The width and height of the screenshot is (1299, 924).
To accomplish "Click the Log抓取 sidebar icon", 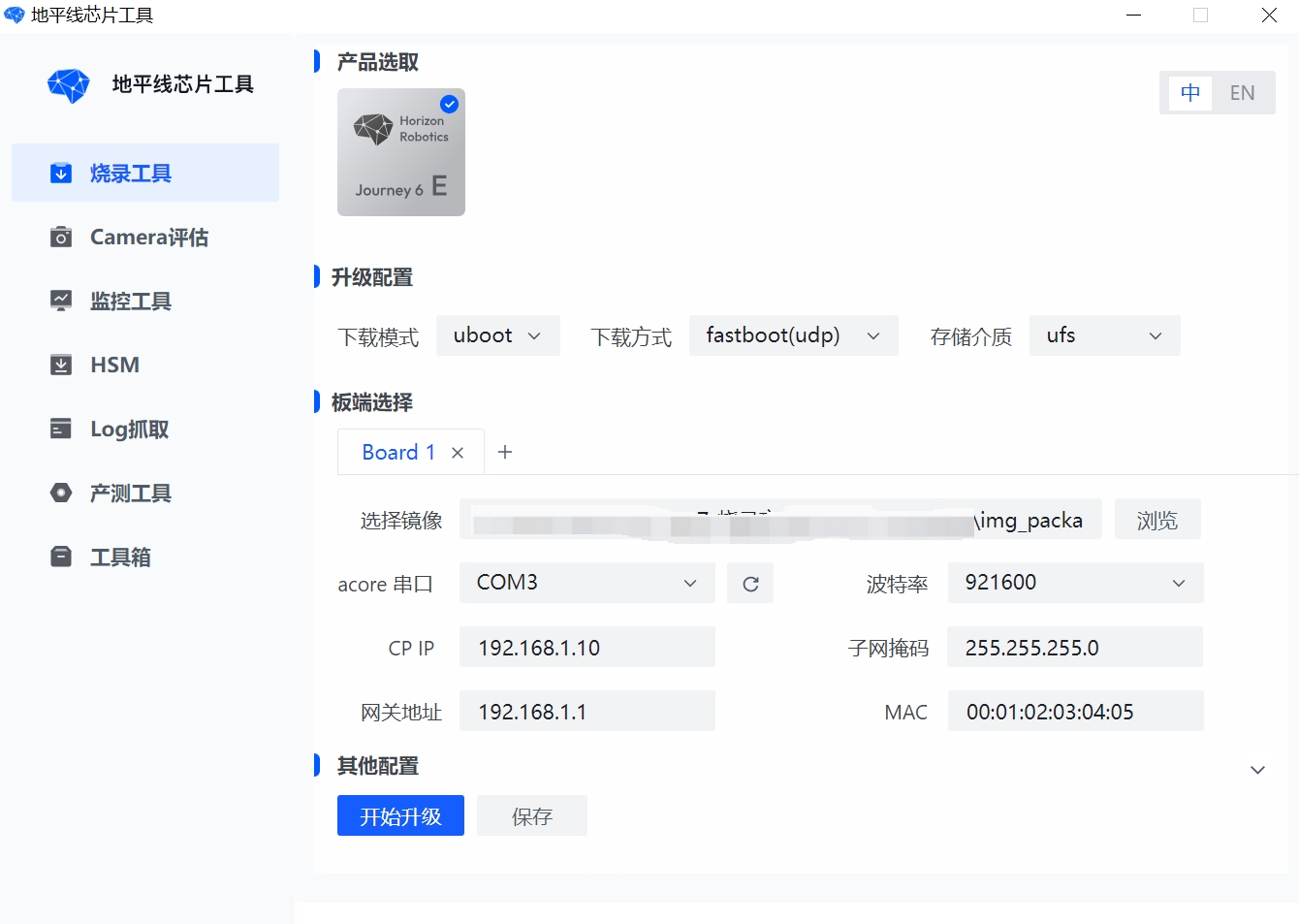I will (61, 429).
